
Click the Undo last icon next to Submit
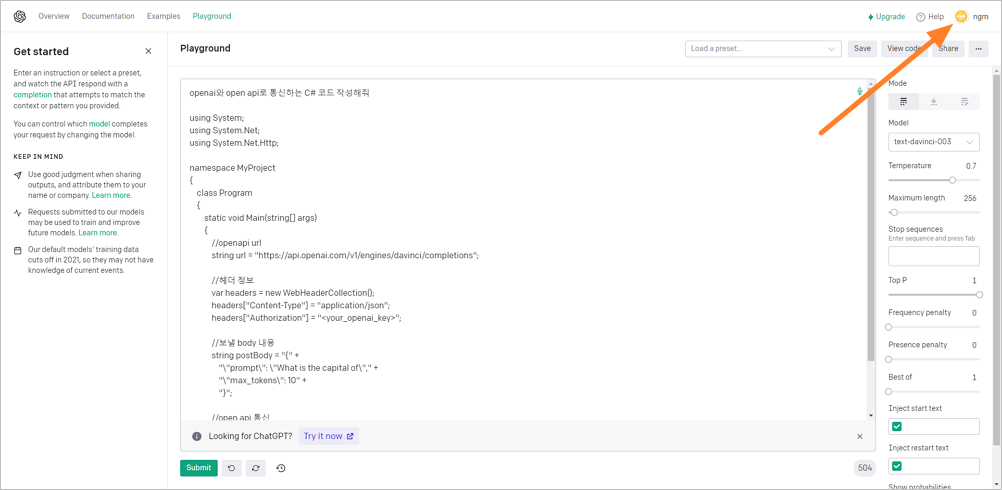coord(231,468)
